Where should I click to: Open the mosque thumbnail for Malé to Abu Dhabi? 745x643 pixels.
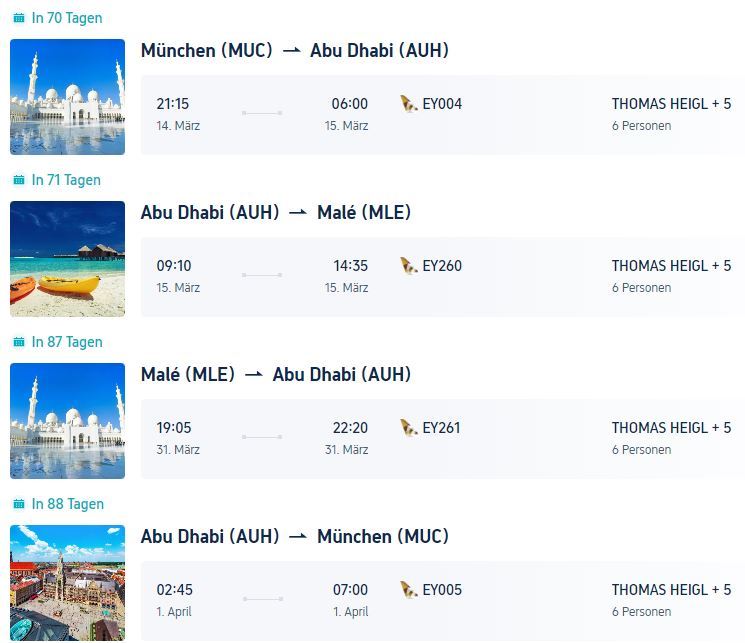67,421
